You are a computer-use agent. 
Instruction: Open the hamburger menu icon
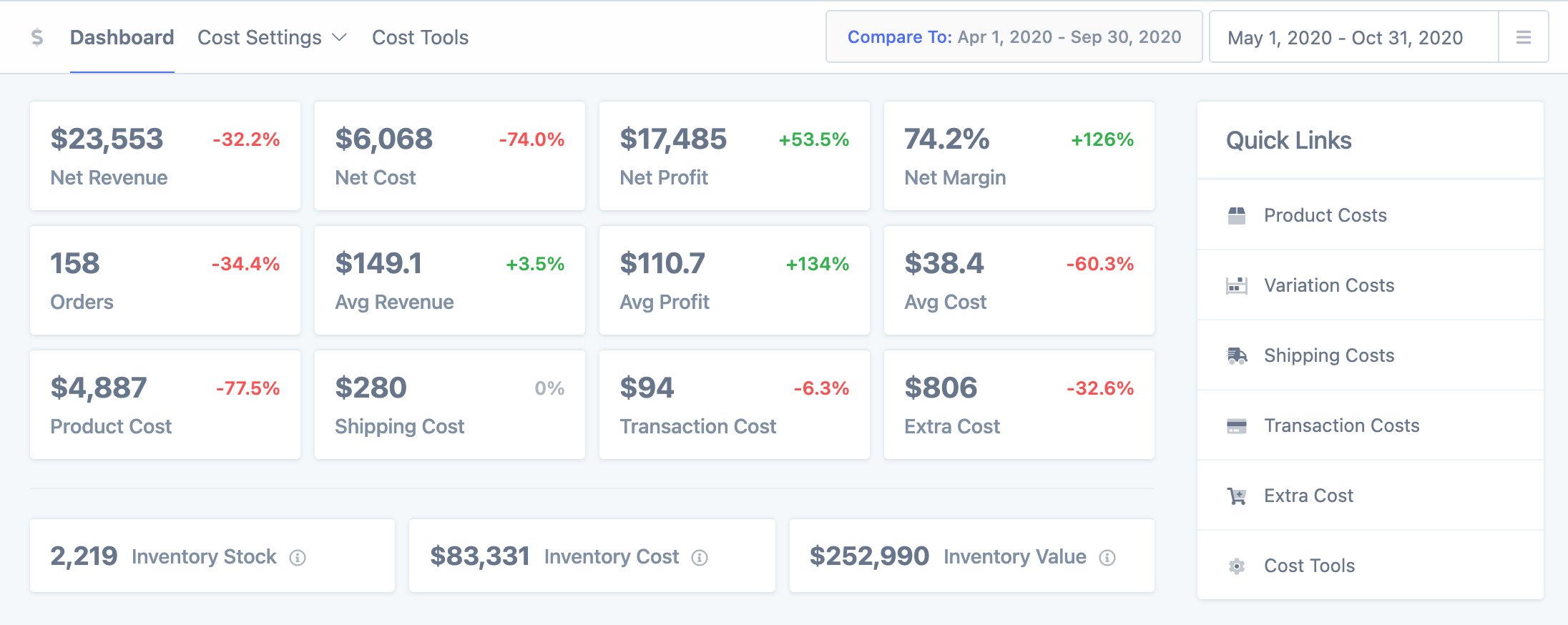tap(1523, 37)
